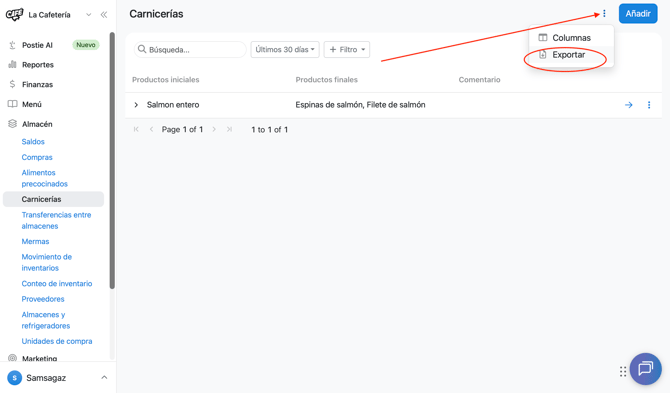
Task: Open Marketing section
Action: [x=39, y=358]
